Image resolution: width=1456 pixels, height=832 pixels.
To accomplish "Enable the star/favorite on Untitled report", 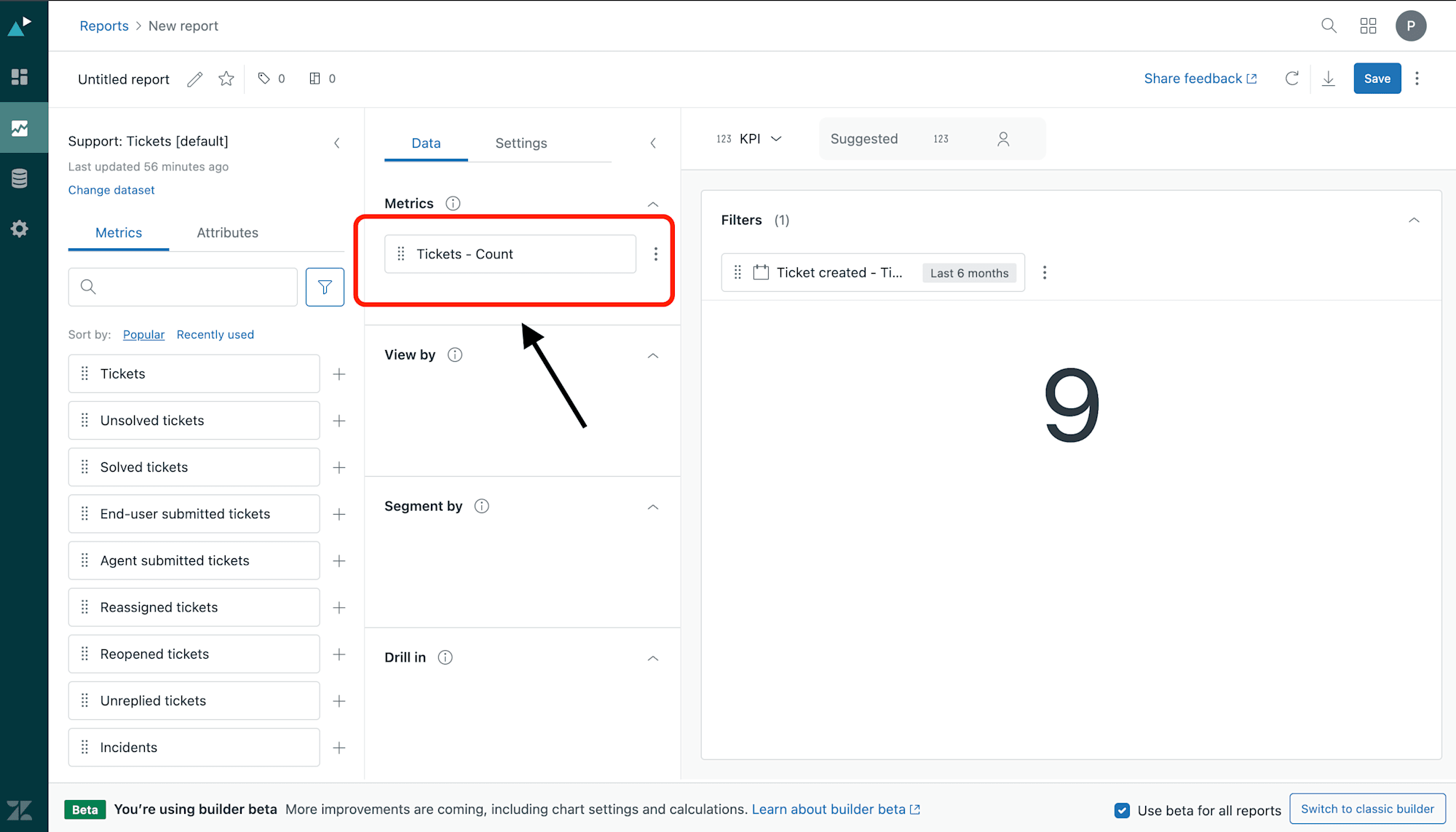I will (x=225, y=78).
